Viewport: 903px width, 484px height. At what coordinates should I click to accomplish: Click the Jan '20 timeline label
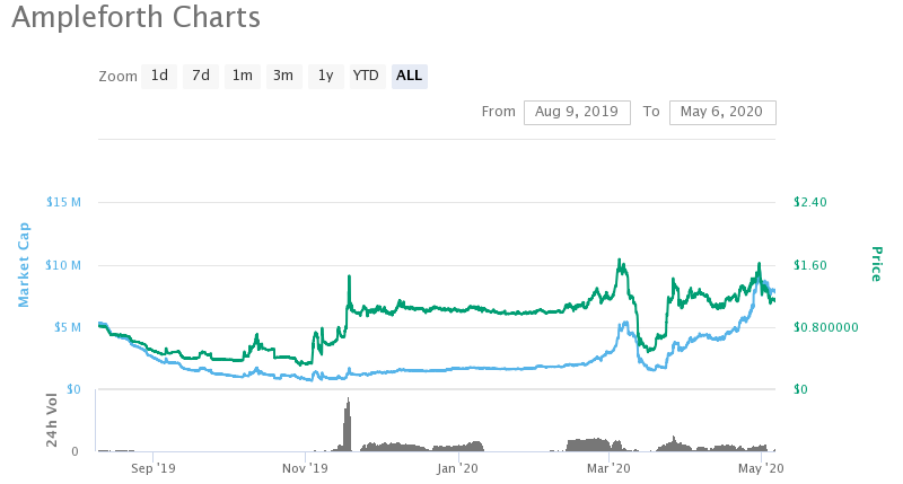pyautogui.click(x=458, y=468)
